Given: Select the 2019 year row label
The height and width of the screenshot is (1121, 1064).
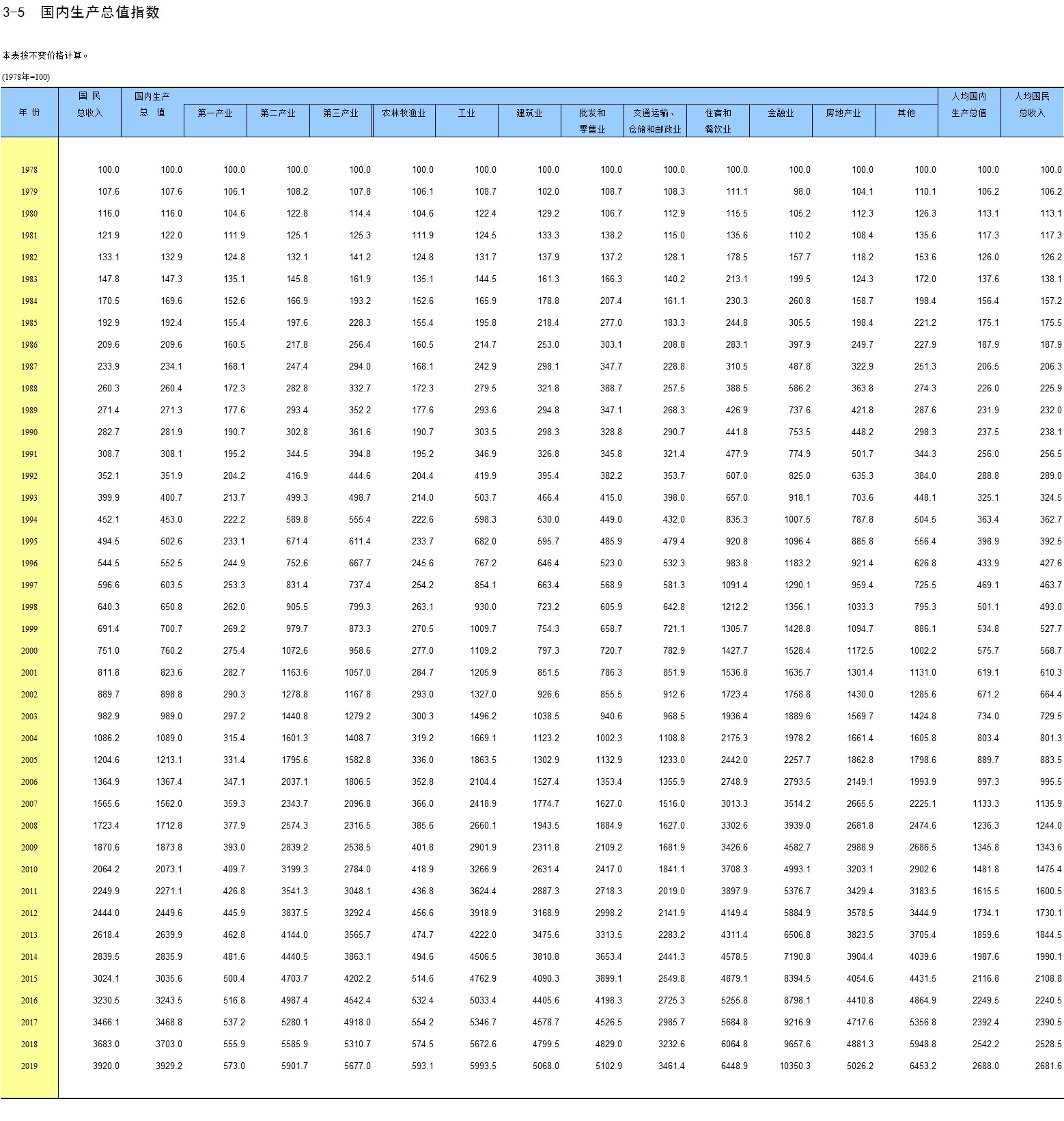Looking at the screenshot, I should click(x=29, y=1066).
